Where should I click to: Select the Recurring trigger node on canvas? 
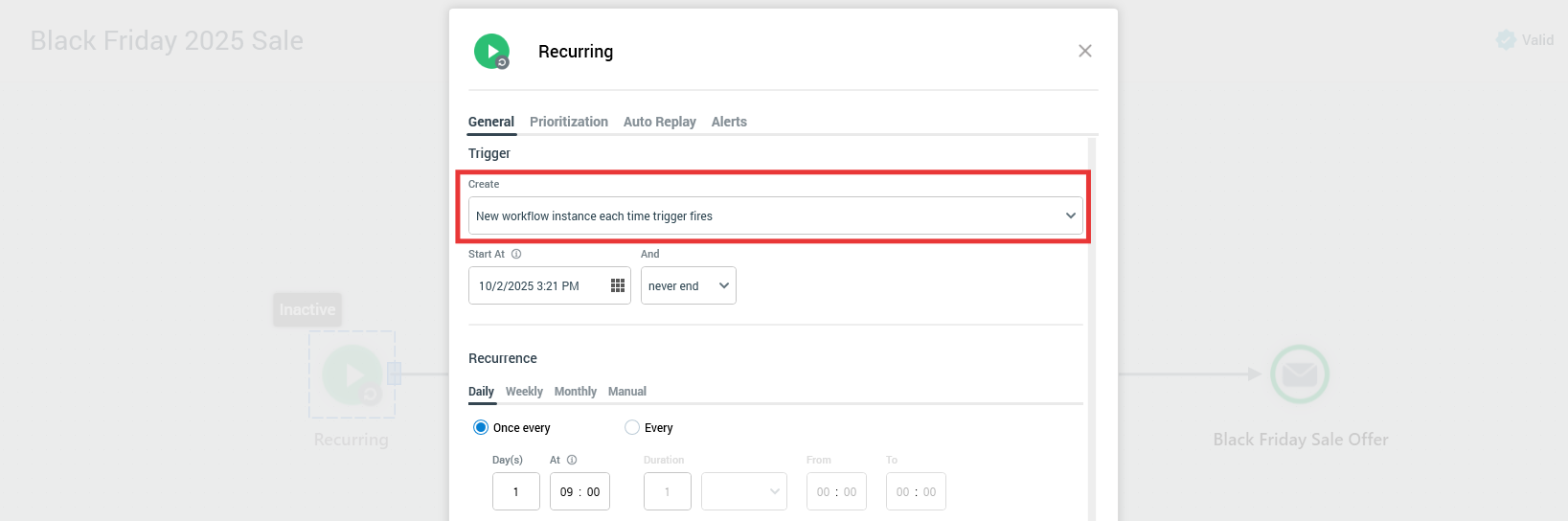(352, 374)
